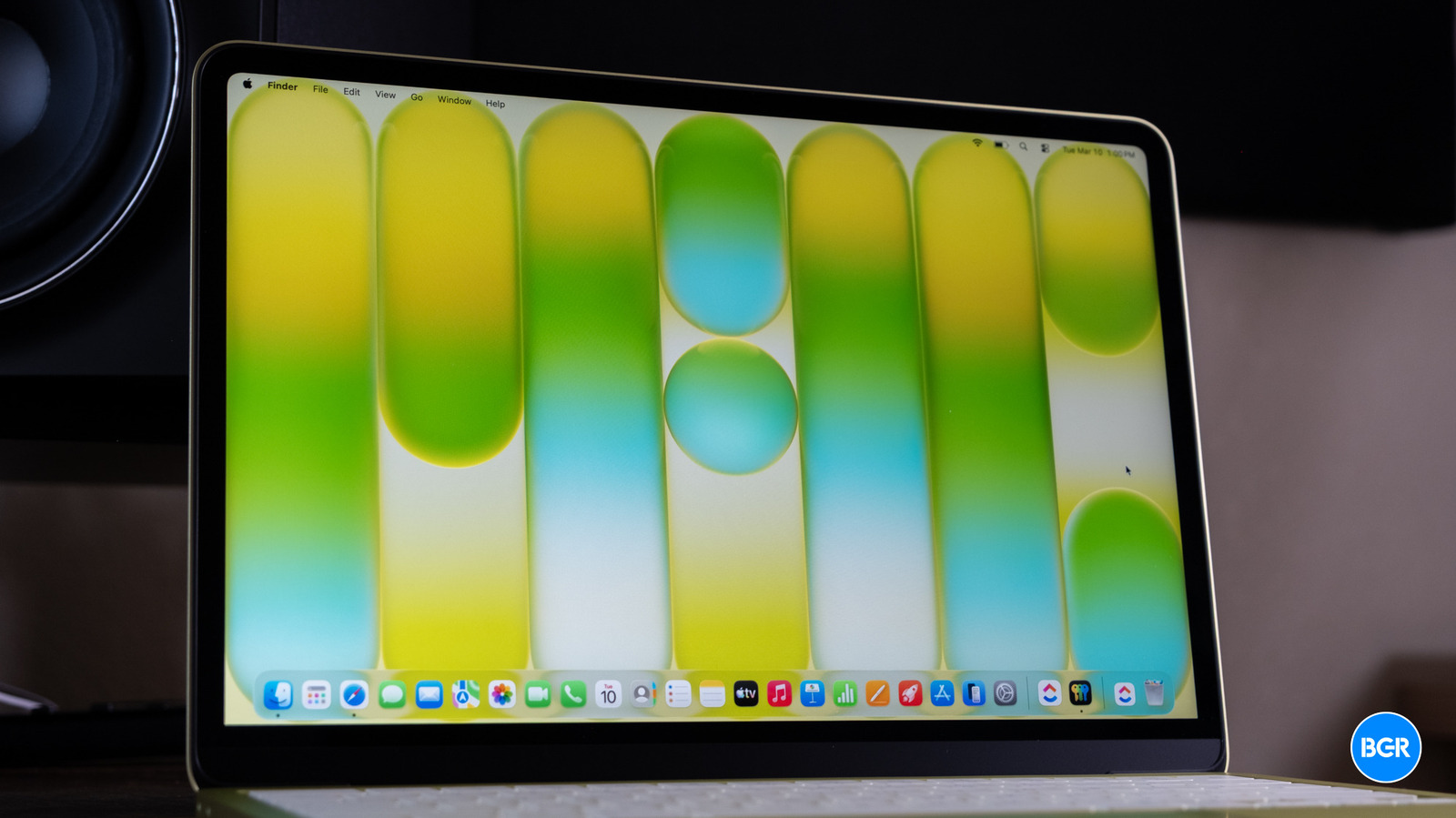Open the Messages app
This screenshot has height=818, width=1456.
click(391, 695)
